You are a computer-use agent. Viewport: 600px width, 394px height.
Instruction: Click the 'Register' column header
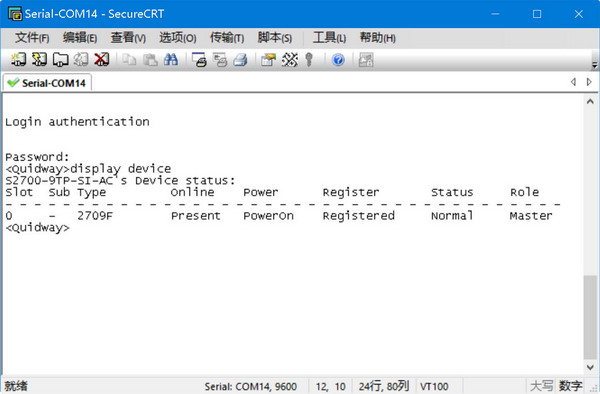tap(351, 192)
